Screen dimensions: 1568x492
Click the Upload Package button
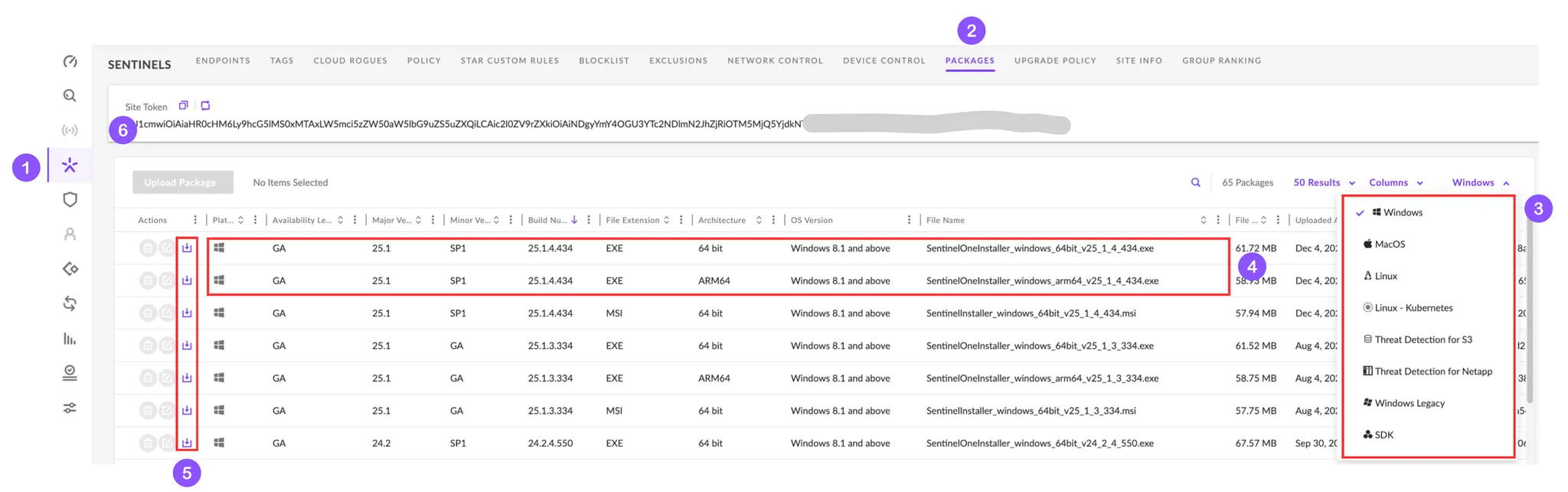pos(182,182)
